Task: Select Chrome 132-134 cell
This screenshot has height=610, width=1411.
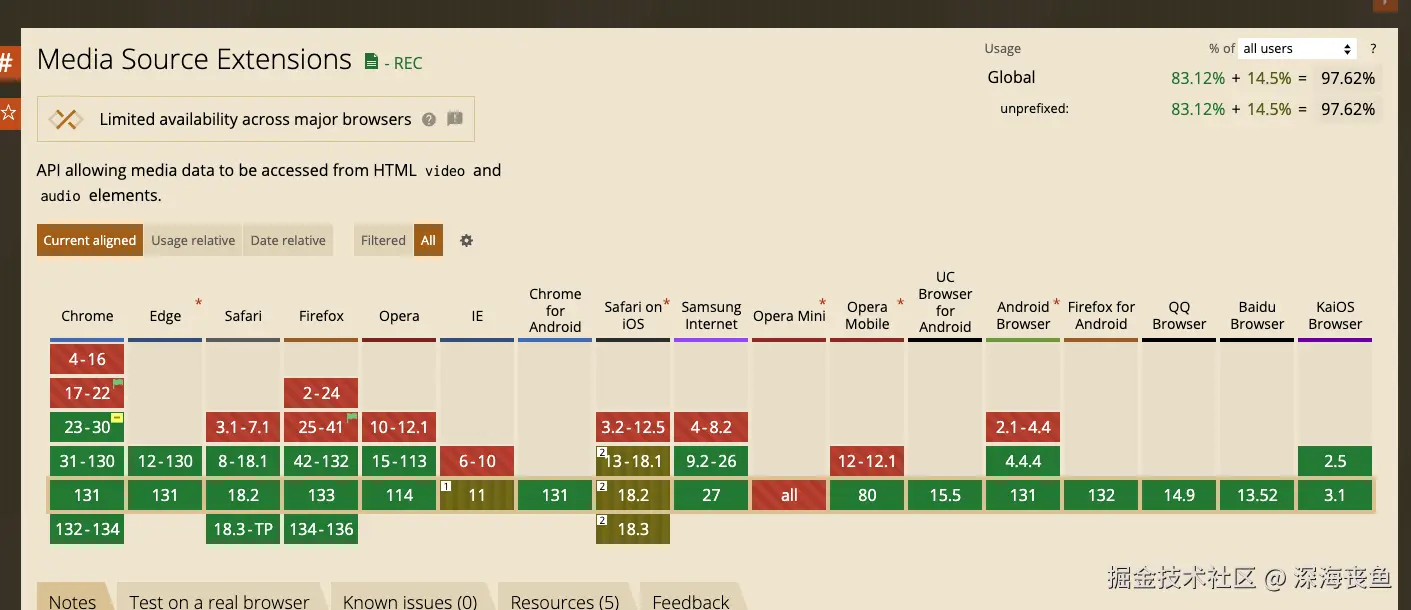Action: [87, 529]
